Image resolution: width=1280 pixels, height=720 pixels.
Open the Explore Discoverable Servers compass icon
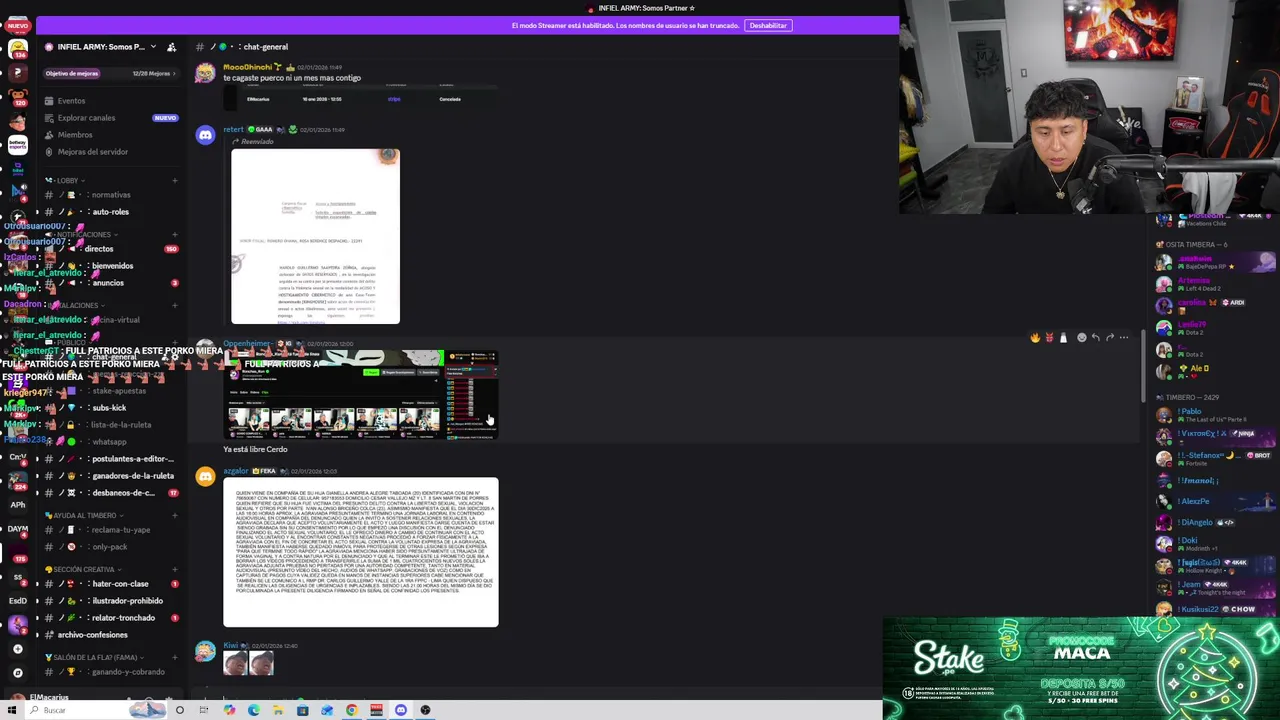click(18, 673)
